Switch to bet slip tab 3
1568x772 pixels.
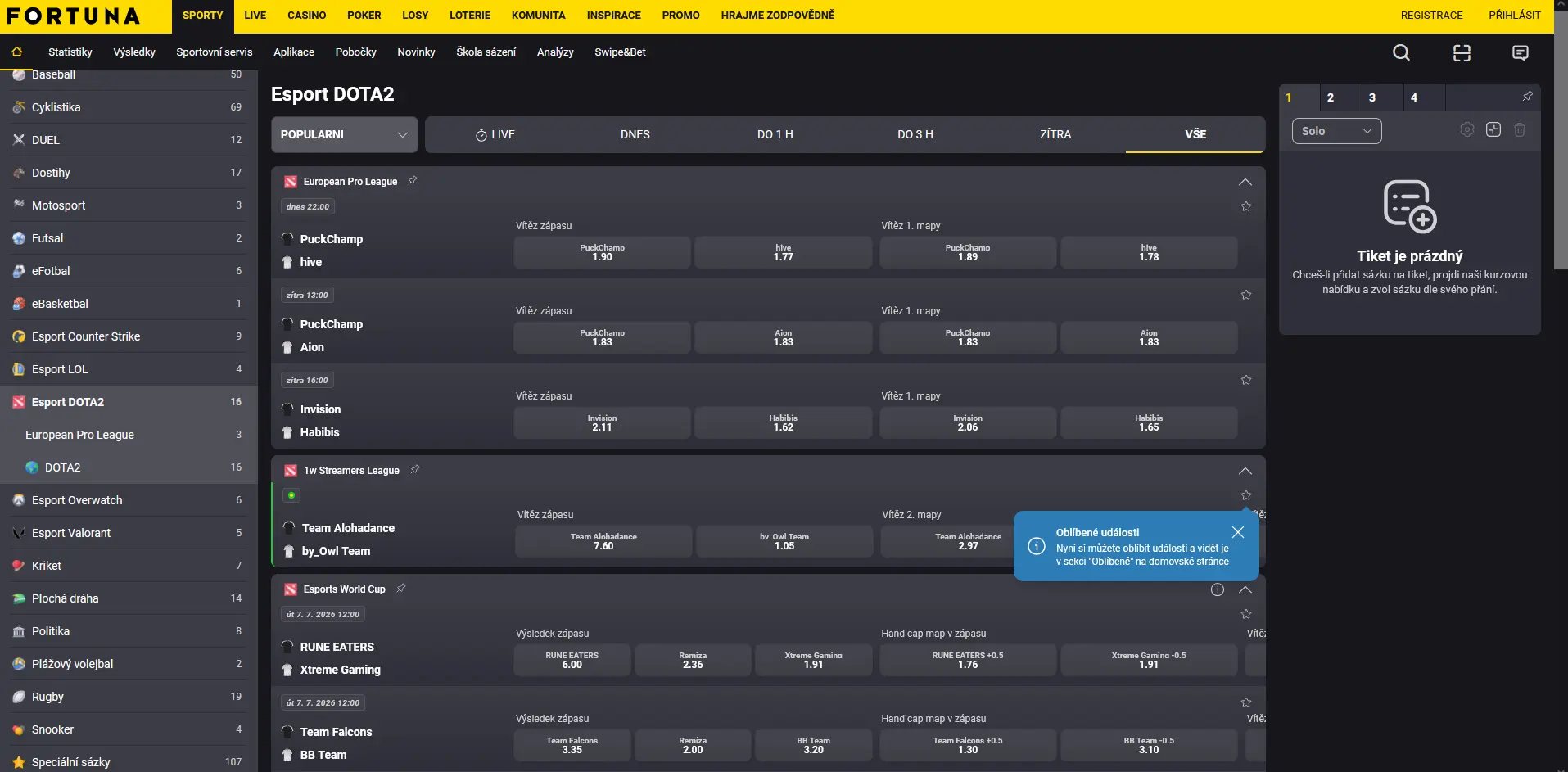point(1383,97)
